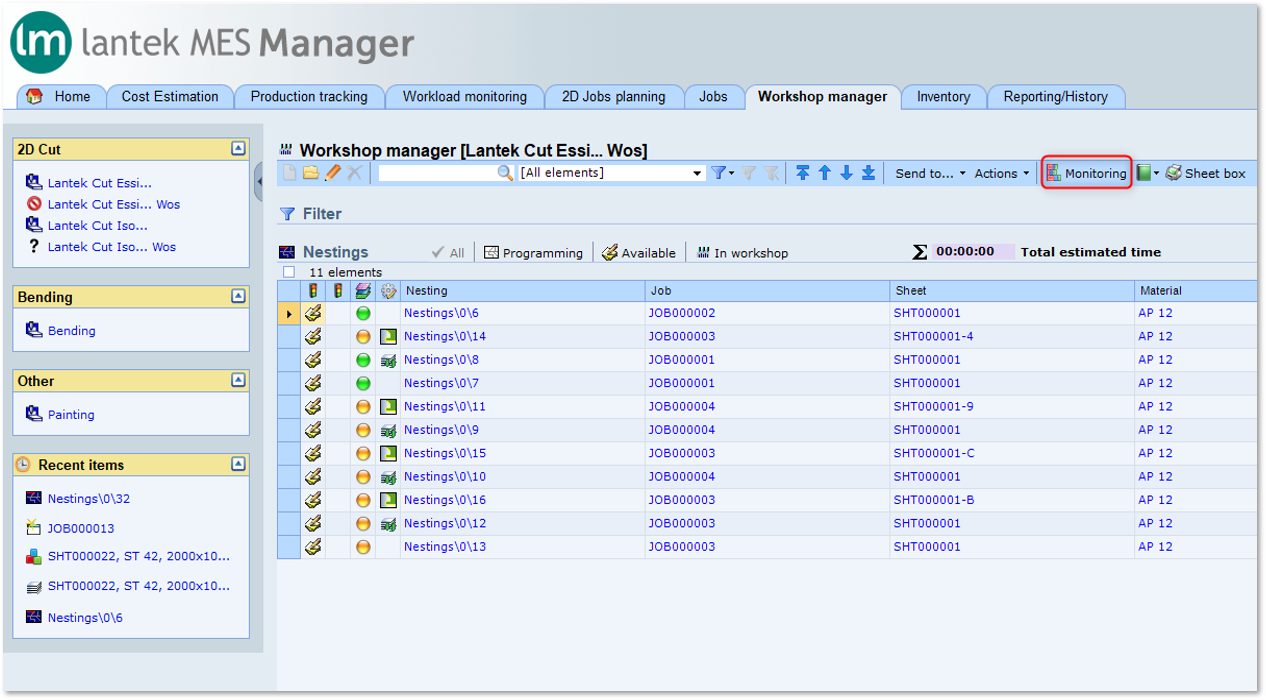Open sheet SHT000001-4 link

point(934,337)
